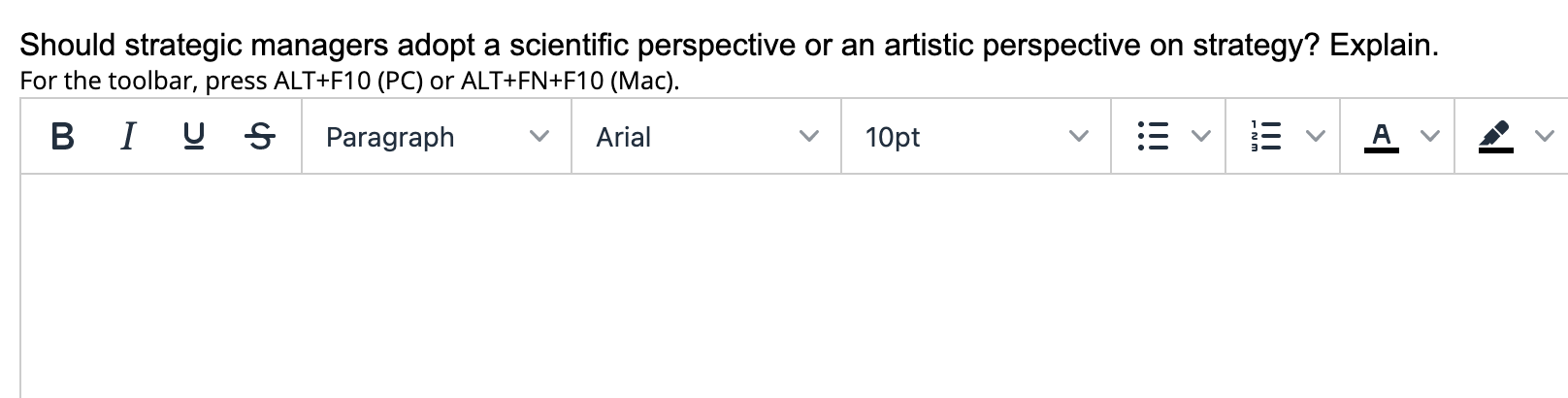Click the chevron beside Paragraph

coord(539,137)
